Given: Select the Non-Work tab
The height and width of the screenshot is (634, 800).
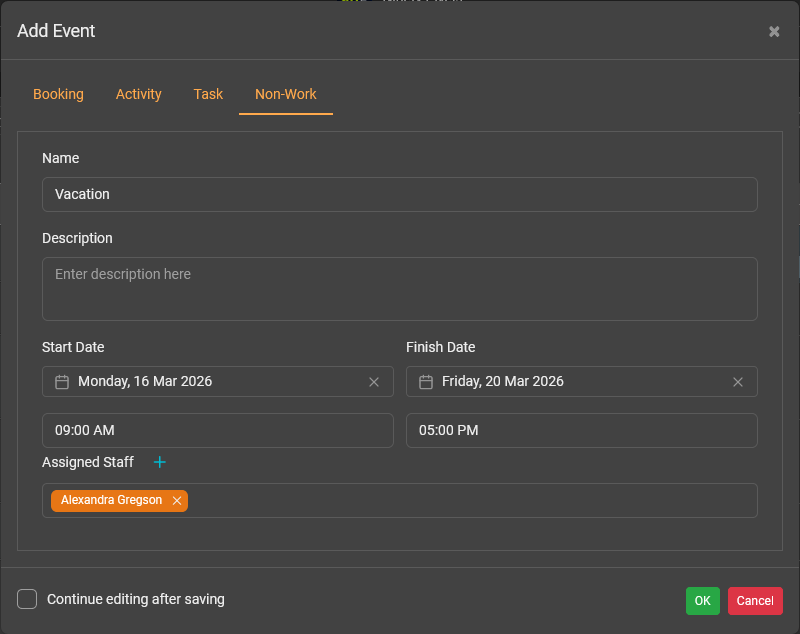Looking at the screenshot, I should click(285, 94).
